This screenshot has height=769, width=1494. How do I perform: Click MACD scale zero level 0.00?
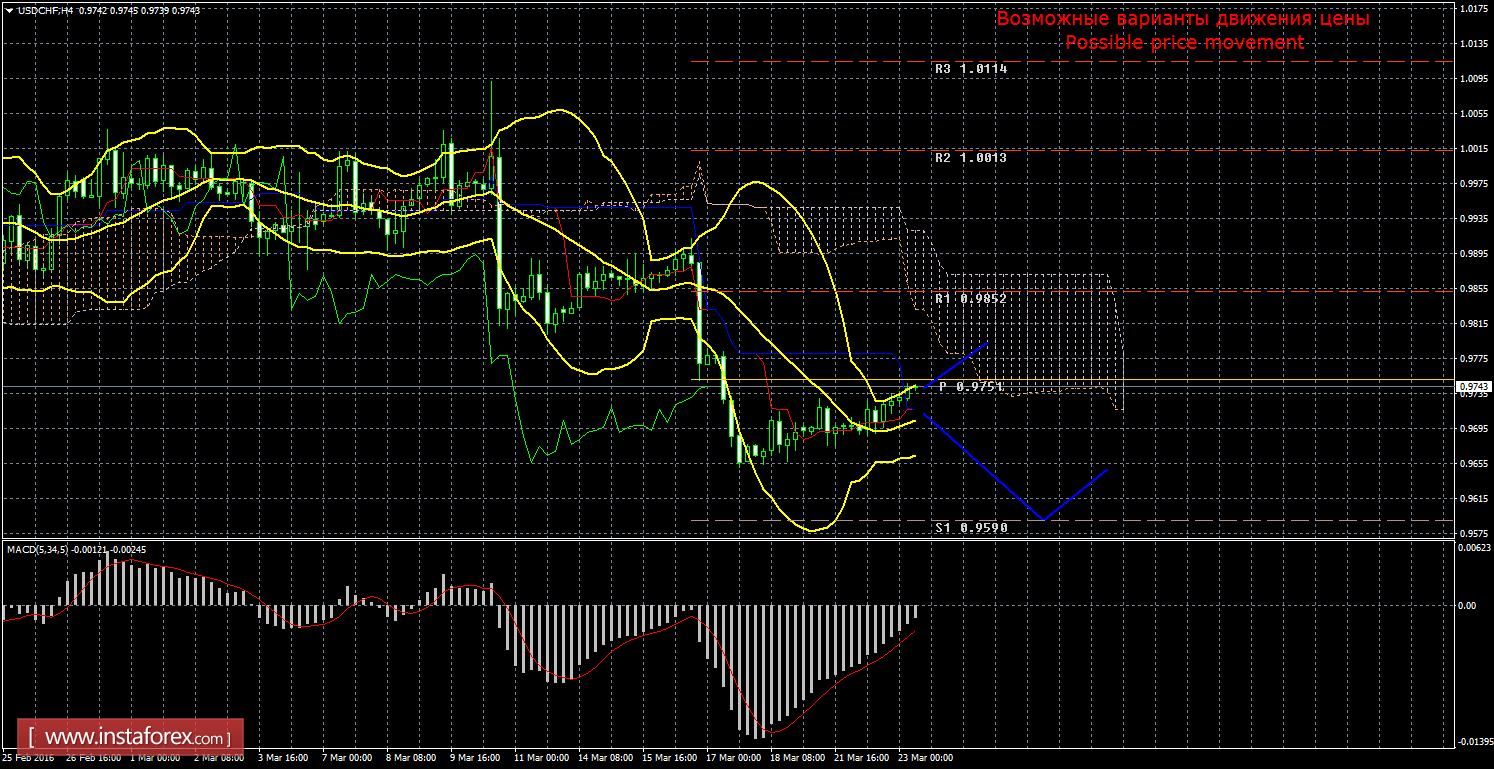1468,605
